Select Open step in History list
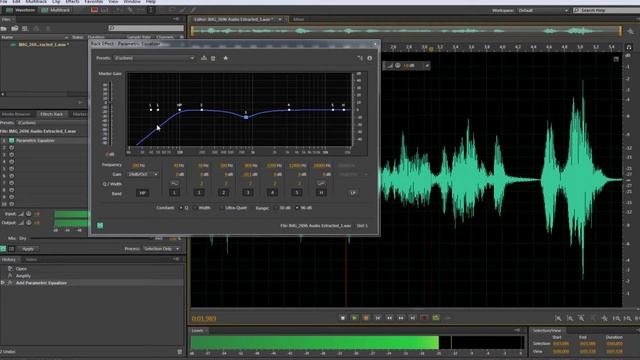640x360 pixels. coord(21,269)
